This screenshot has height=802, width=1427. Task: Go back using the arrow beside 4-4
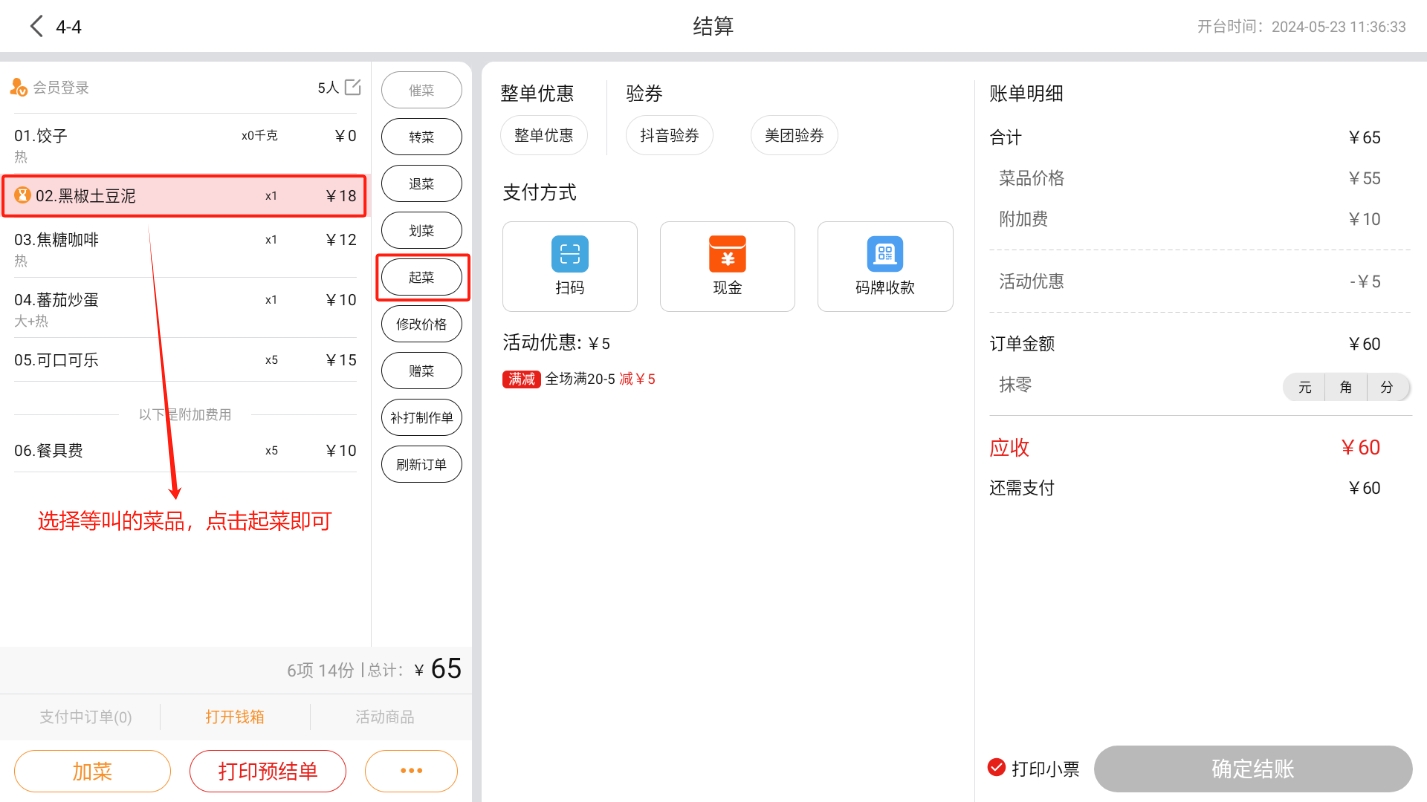(37, 26)
